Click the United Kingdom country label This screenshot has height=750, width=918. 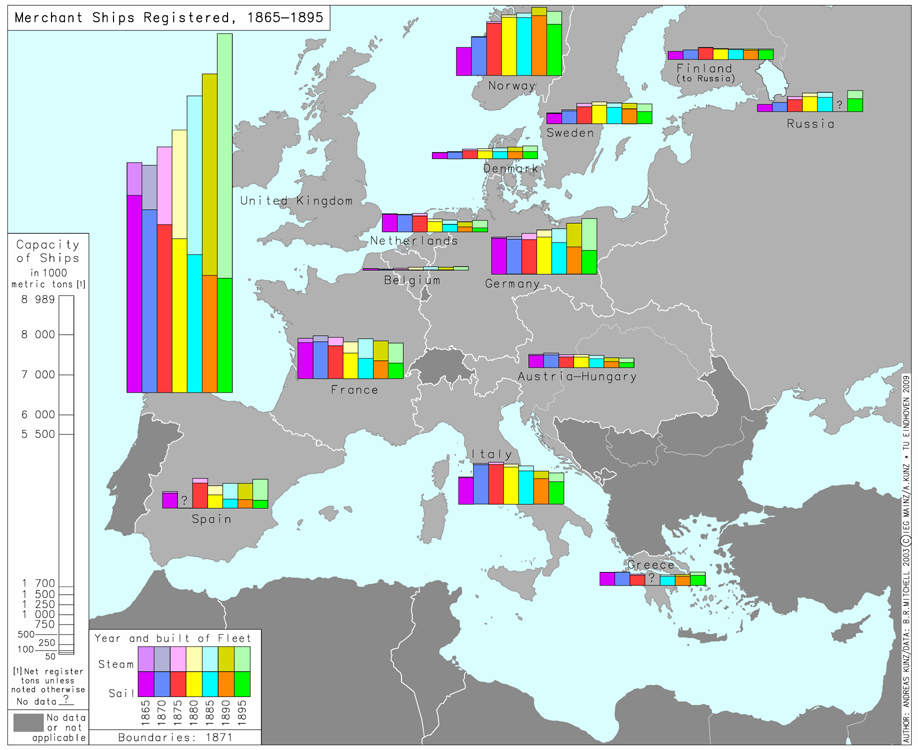tap(296, 201)
